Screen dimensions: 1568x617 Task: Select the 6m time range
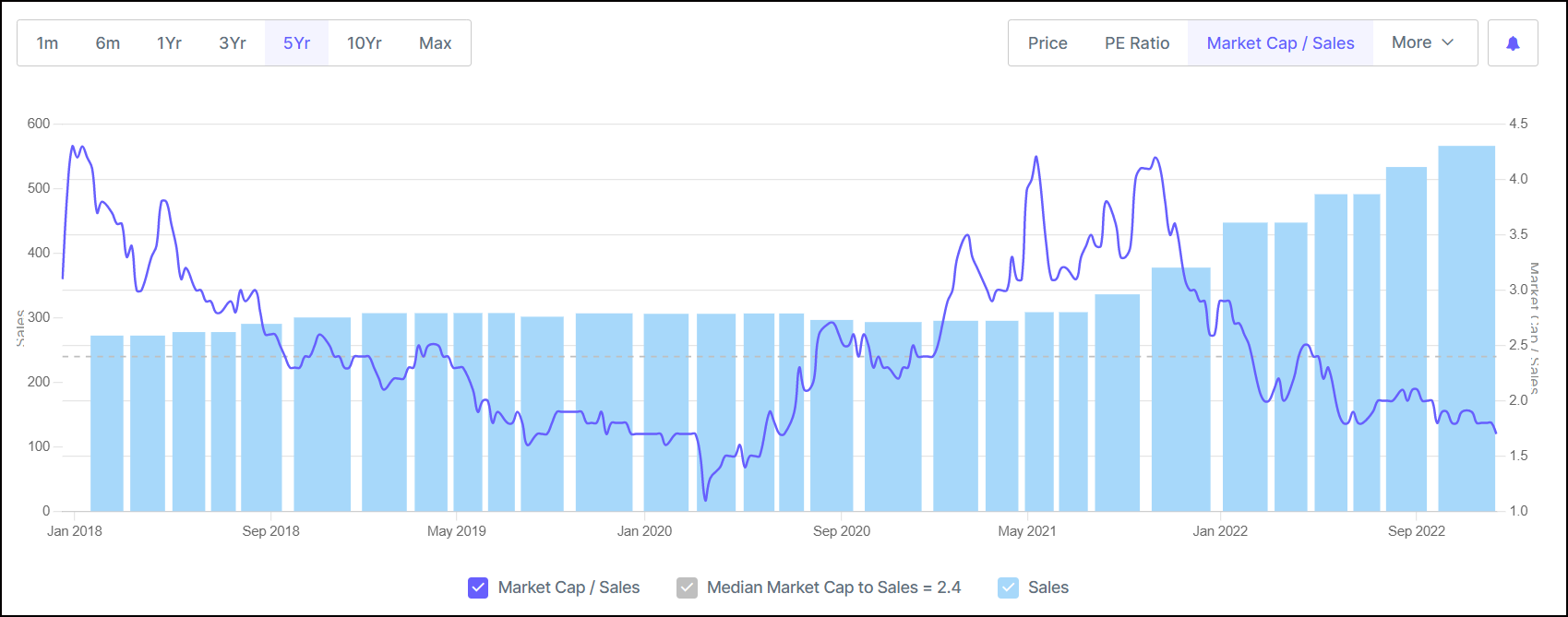point(108,43)
